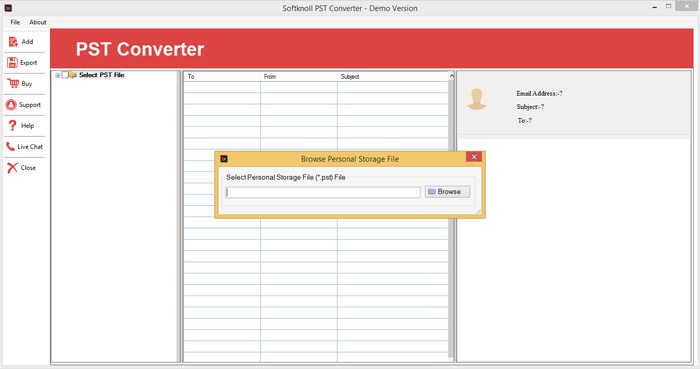Click the Add label in the sidebar

pyautogui.click(x=27, y=41)
